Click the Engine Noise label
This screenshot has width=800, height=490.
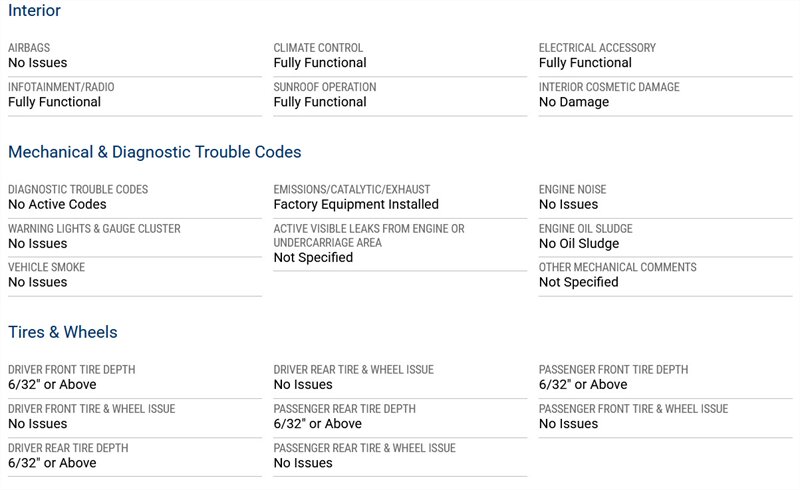pyautogui.click(x=572, y=189)
